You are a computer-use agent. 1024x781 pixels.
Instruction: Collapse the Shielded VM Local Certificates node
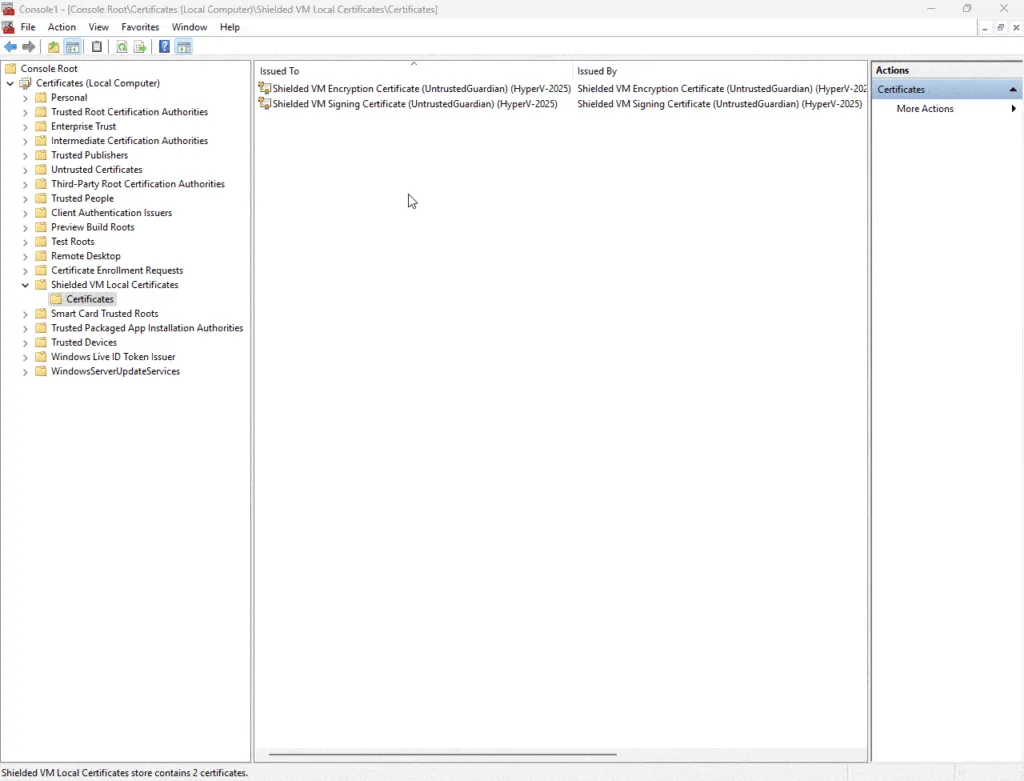click(23, 285)
